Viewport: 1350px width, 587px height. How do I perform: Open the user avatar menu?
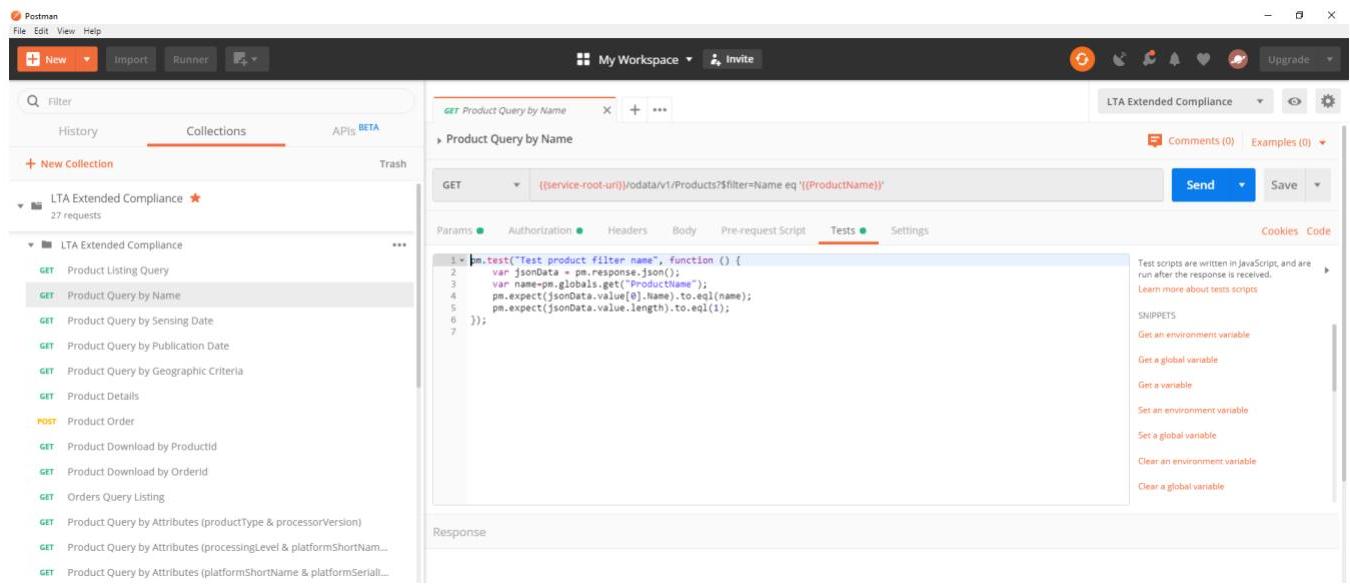pos(1237,60)
